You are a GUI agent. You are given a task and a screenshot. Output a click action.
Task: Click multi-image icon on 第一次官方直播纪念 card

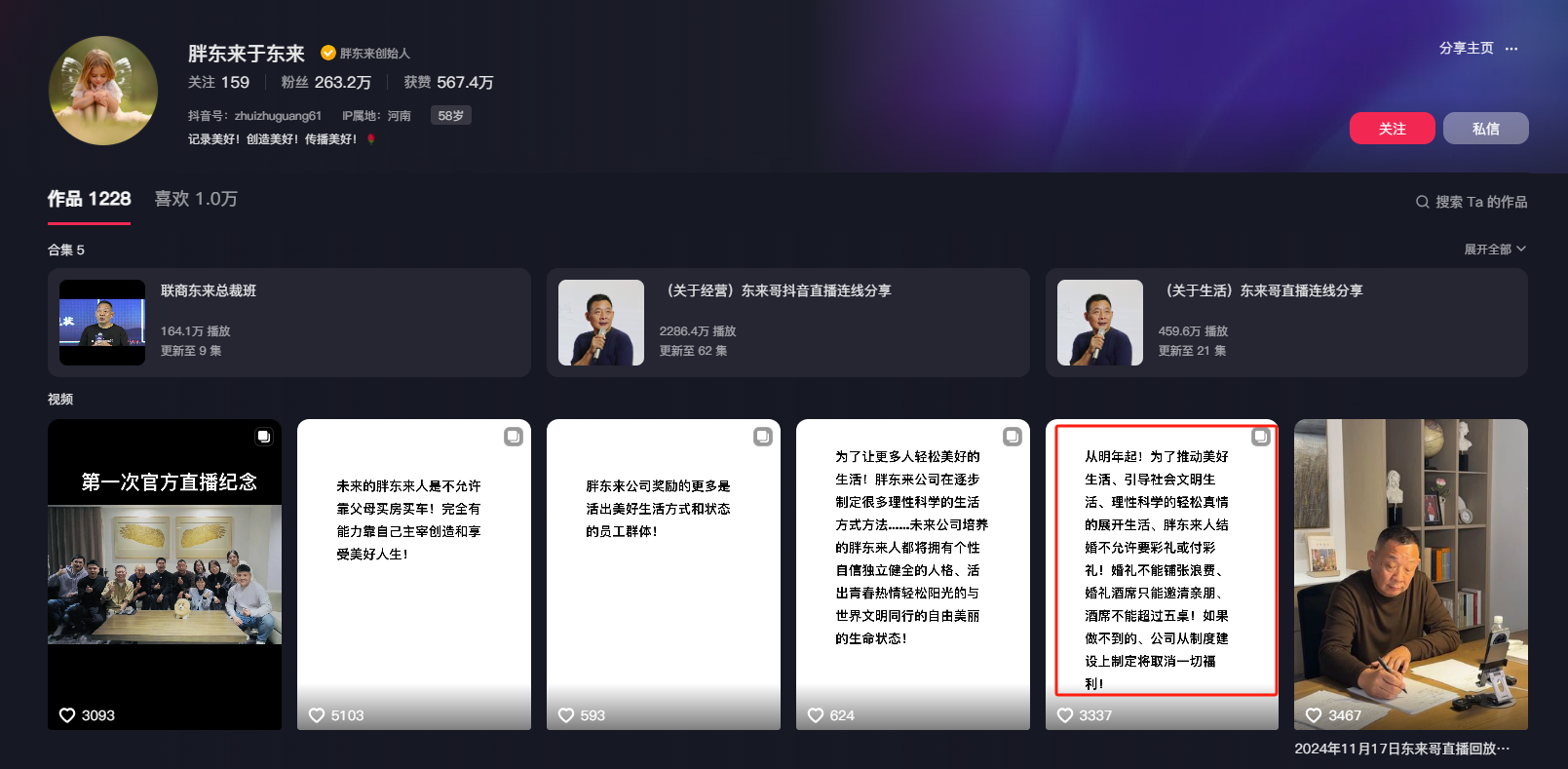(x=264, y=437)
